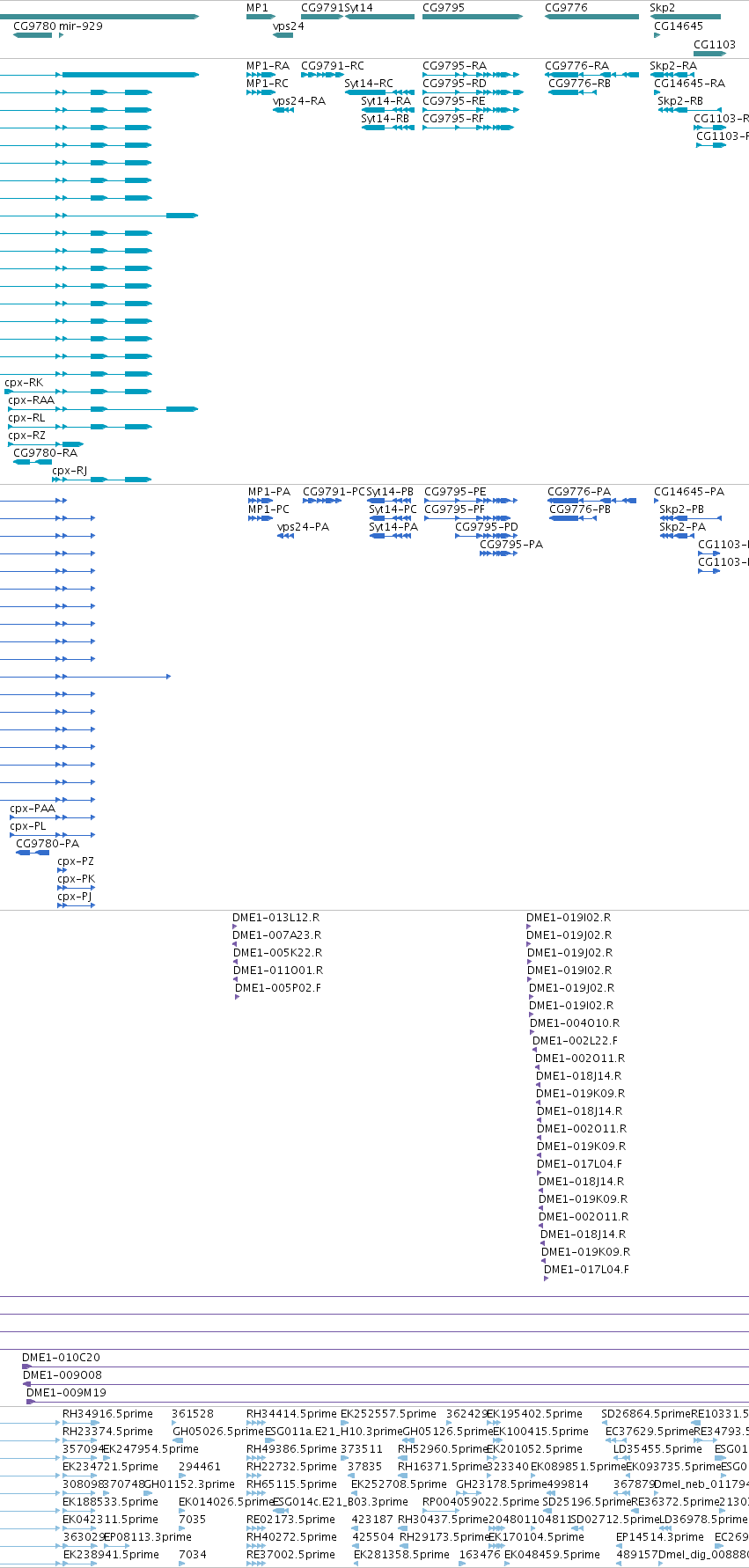749x1568 pixels.
Task: Click EST RH22732.5prime
Action: [x=291, y=1467]
